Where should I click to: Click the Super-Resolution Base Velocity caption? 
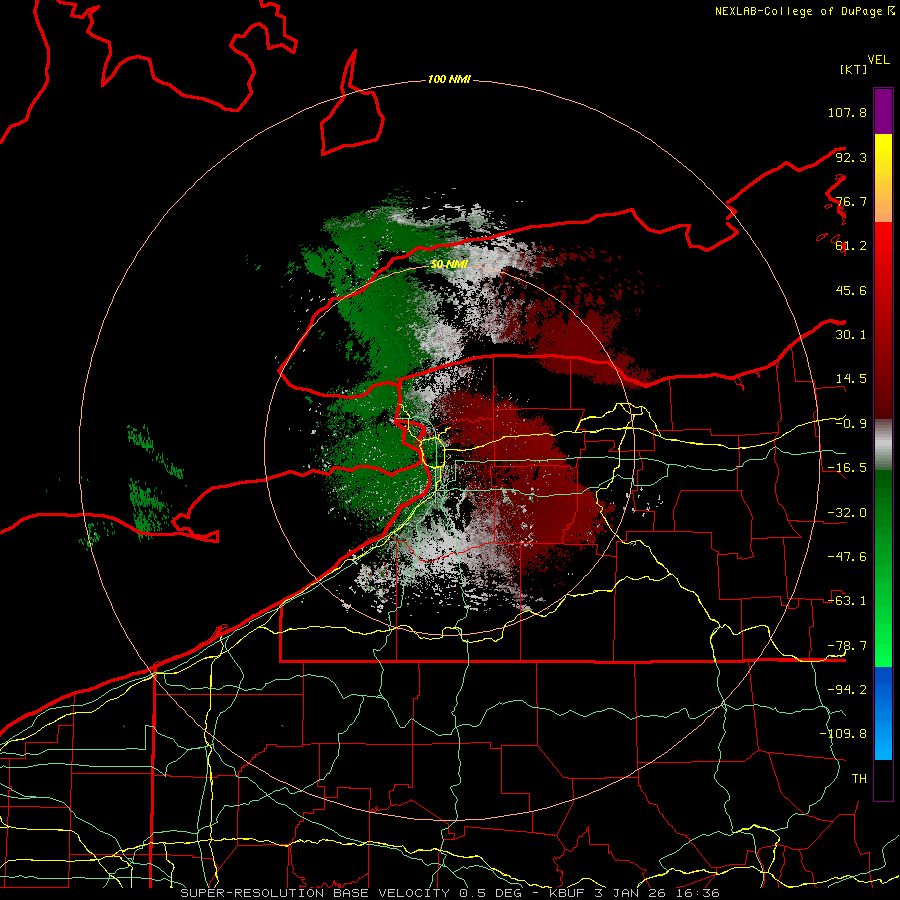click(449, 893)
